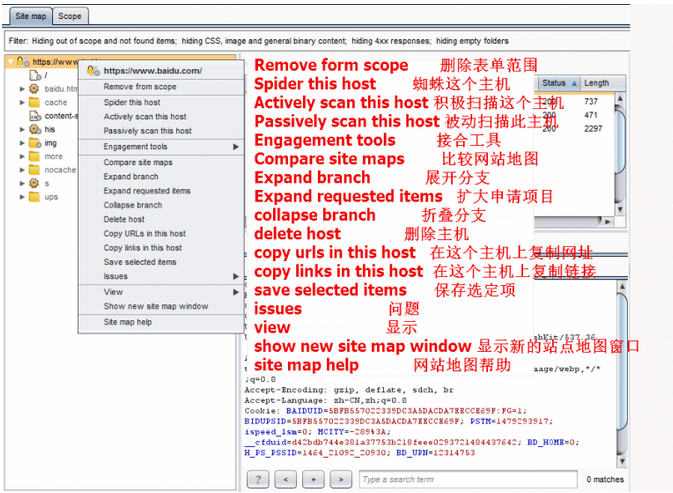This screenshot has width=673, height=493.
Task: Click the Accept-Language header line
Action: [325, 400]
